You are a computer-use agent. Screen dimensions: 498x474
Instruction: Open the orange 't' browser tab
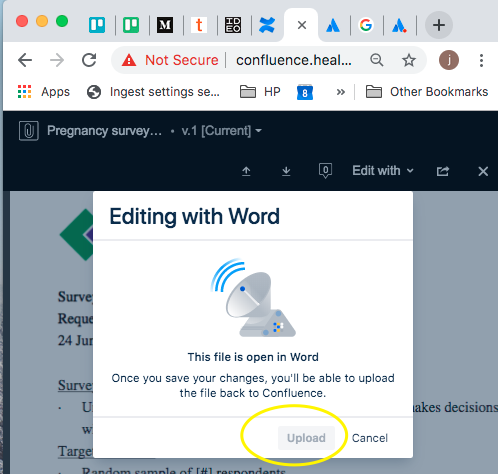199,25
